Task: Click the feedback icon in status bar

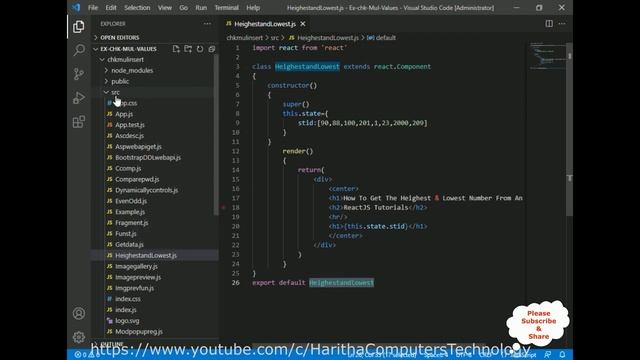Action: [x=547, y=354]
